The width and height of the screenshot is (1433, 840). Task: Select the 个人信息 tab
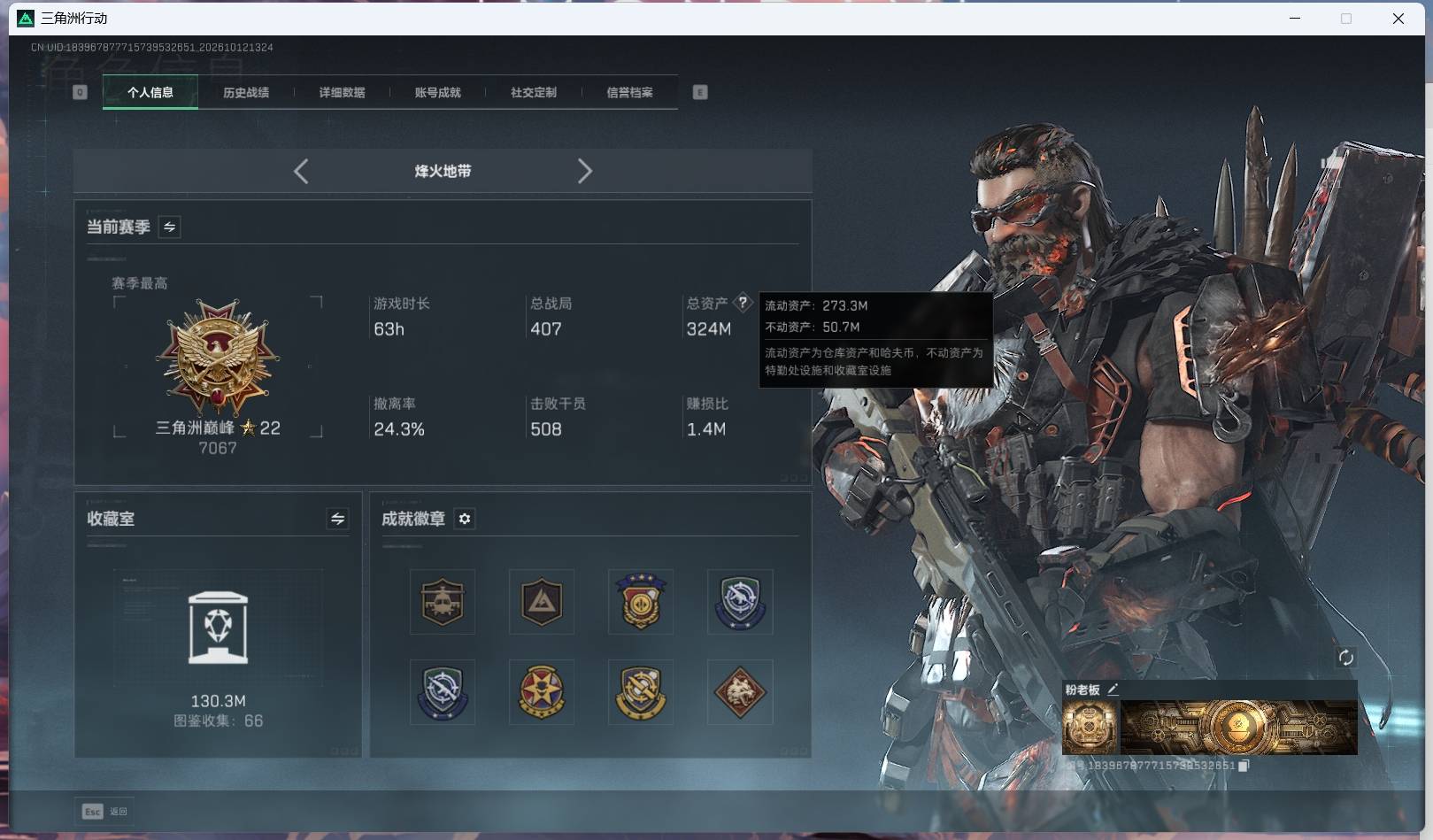click(x=150, y=92)
